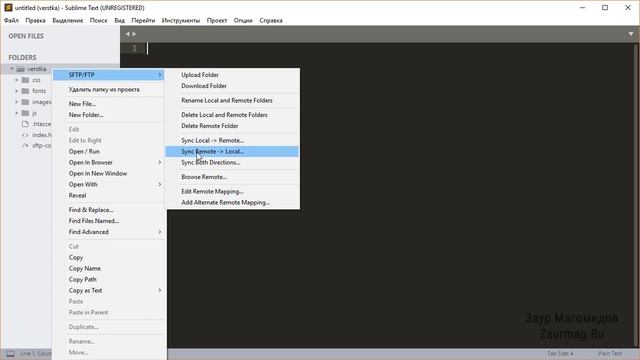Choose Reveal in context menu

pyautogui.click(x=109, y=196)
